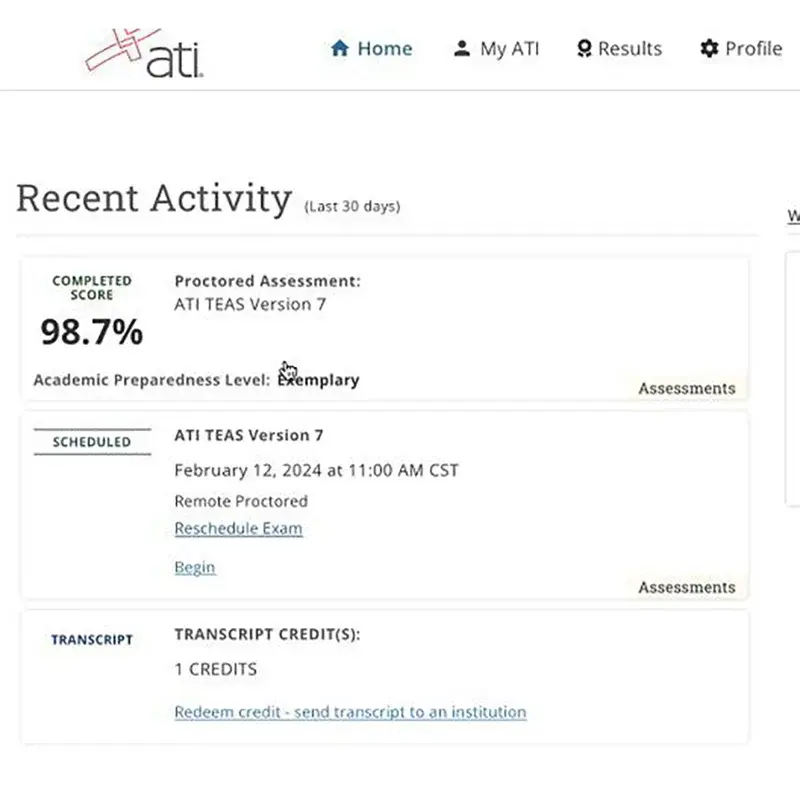The width and height of the screenshot is (800, 800).
Task: Open the Results menu label
Action: (629, 48)
